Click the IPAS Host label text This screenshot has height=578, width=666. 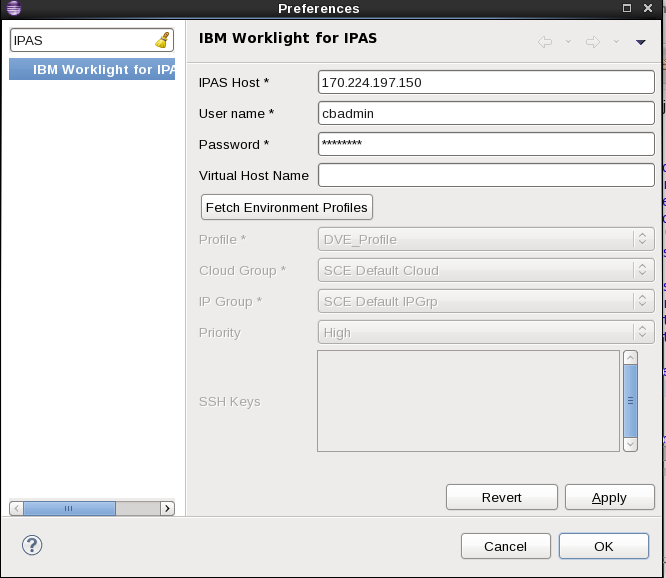click(234, 82)
